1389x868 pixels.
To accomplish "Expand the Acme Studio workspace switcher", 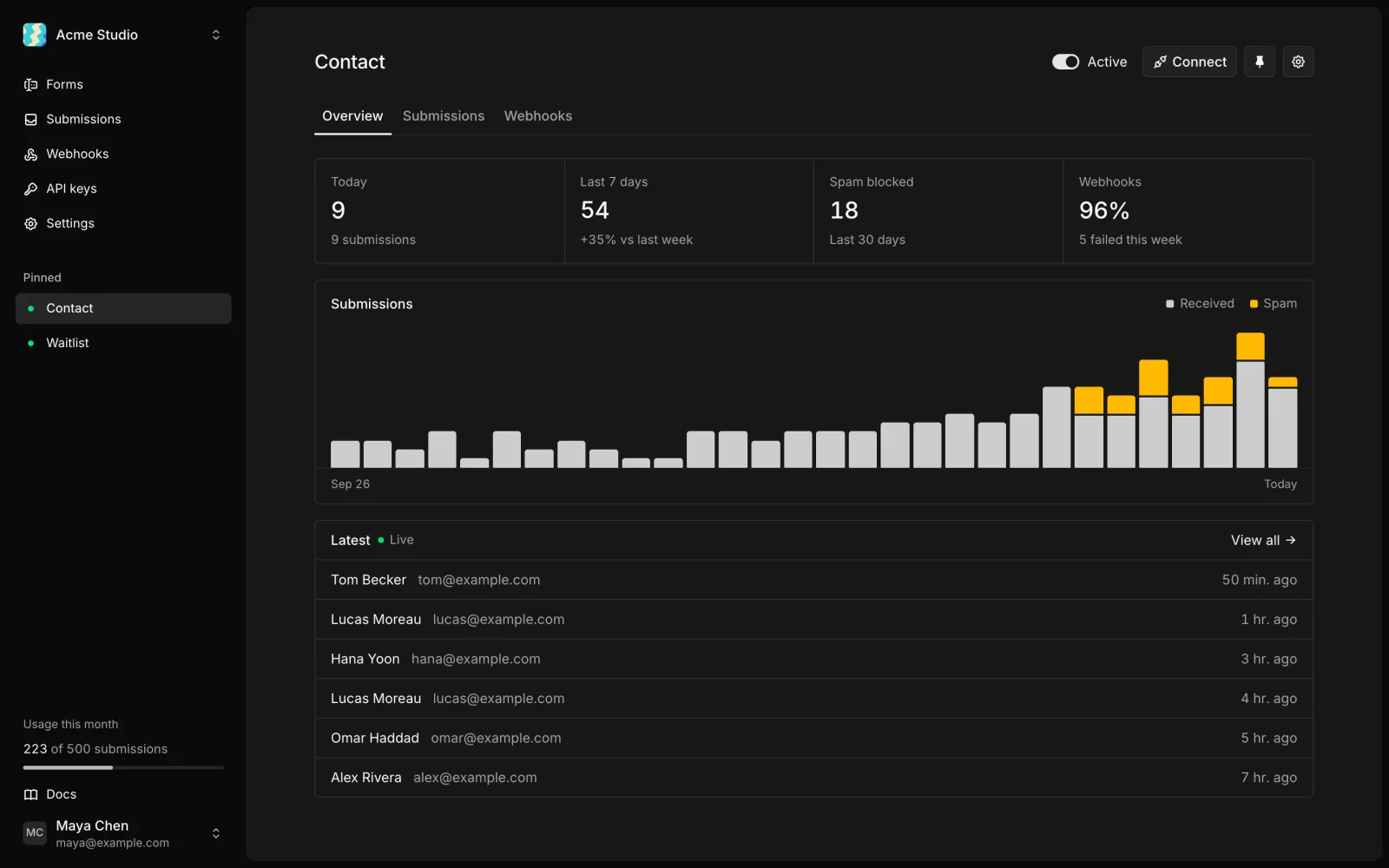I will click(x=216, y=35).
